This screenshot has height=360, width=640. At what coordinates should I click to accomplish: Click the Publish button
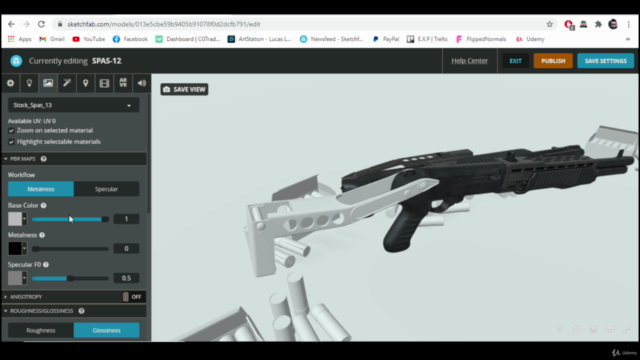click(x=553, y=61)
